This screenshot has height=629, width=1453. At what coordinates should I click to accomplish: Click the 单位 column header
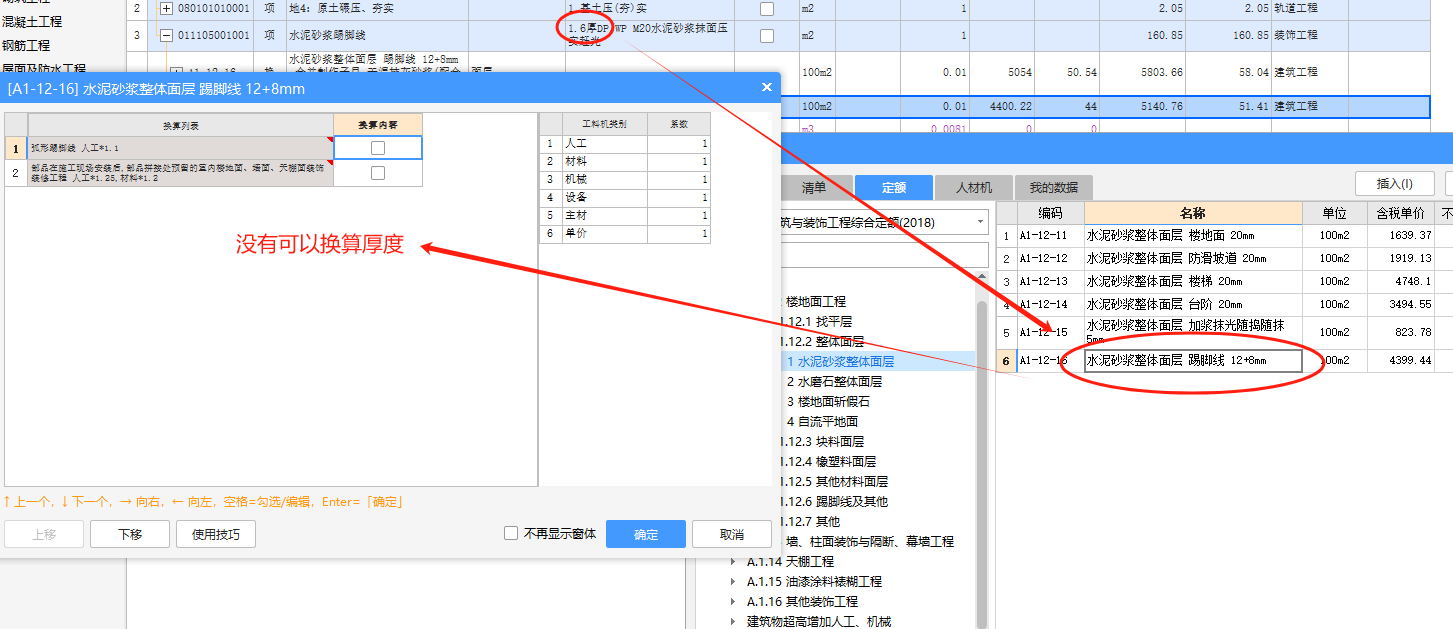[1334, 213]
